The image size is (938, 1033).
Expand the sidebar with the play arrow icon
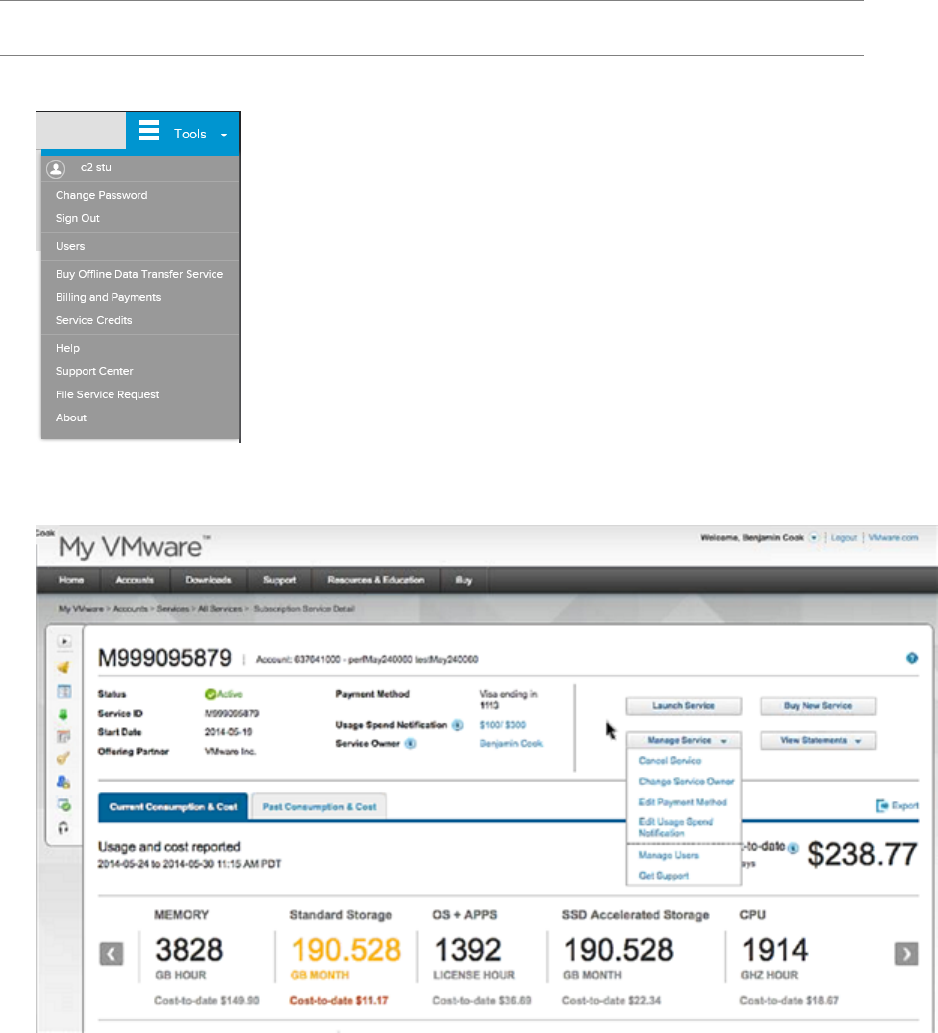(64, 641)
